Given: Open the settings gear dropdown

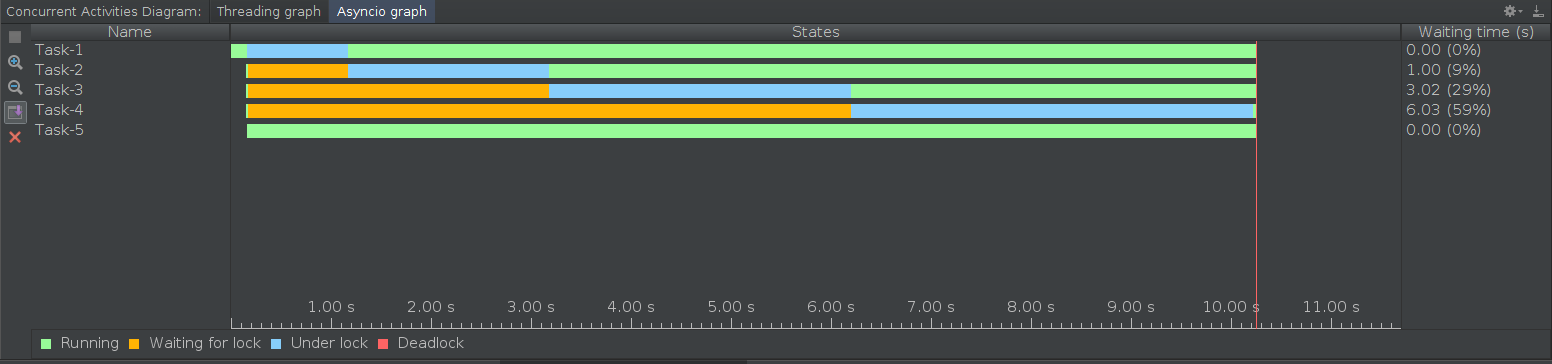Looking at the screenshot, I should pyautogui.click(x=1512, y=12).
